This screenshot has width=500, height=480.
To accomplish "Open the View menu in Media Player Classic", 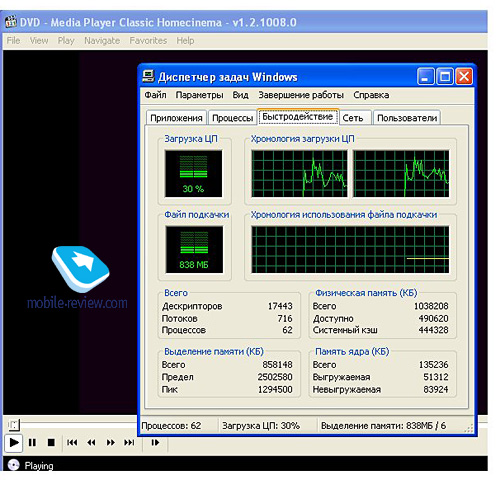I will 39,41.
